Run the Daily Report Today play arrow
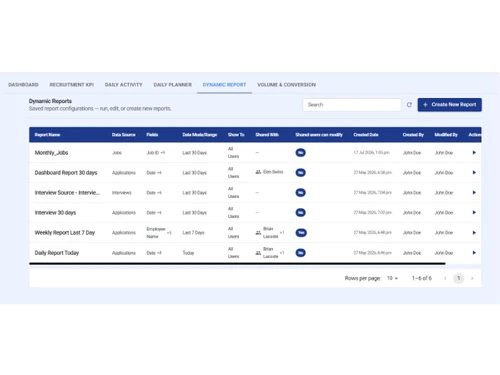 point(474,253)
